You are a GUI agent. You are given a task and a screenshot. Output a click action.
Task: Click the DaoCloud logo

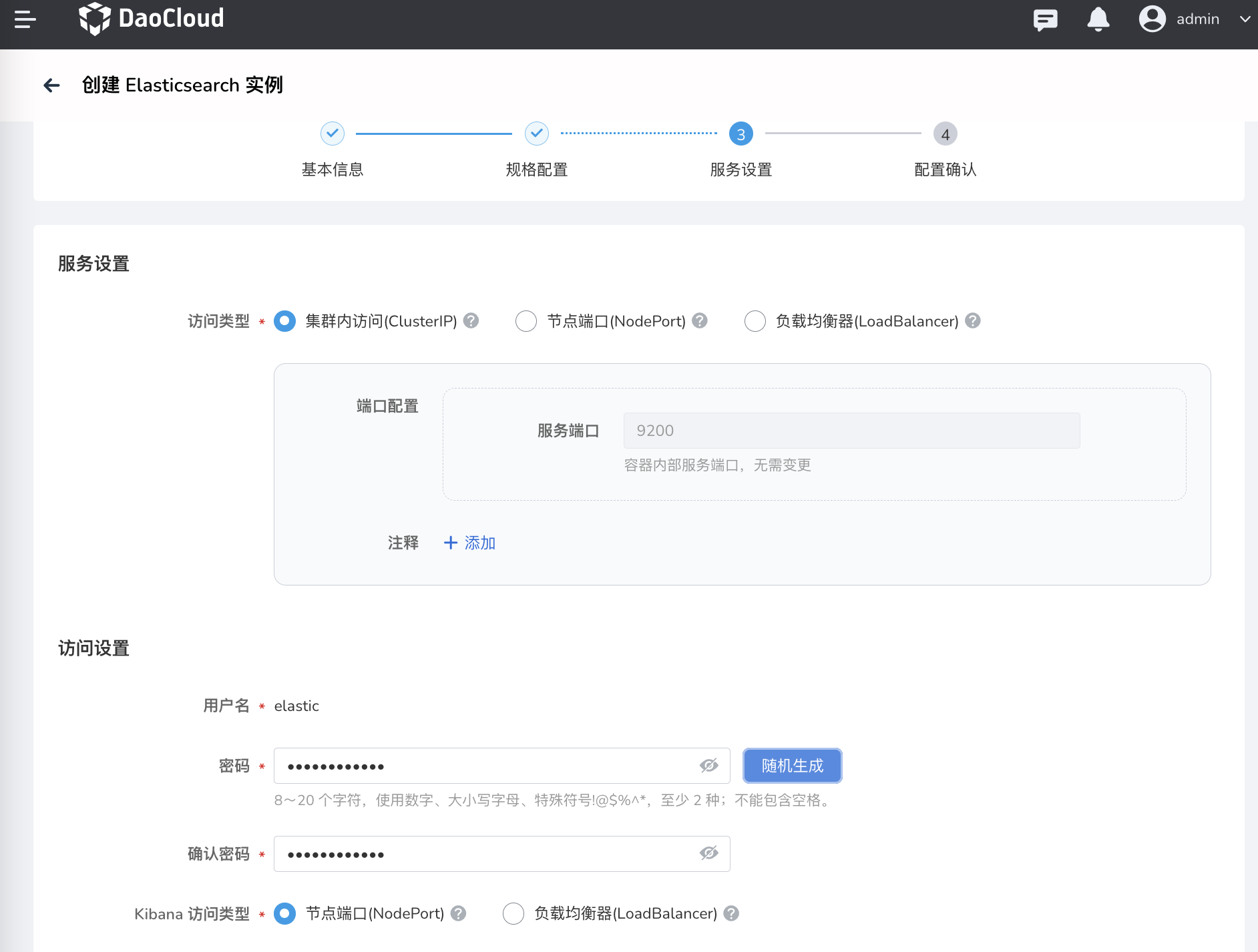coord(152,19)
